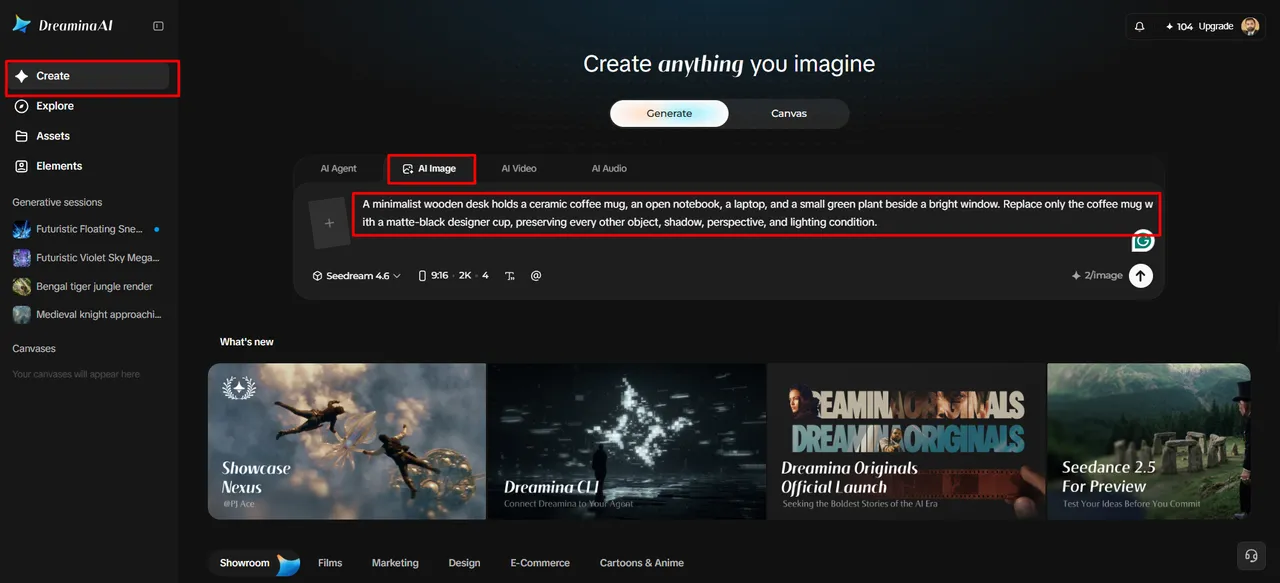Open the Showcase Nexus card

coord(347,441)
